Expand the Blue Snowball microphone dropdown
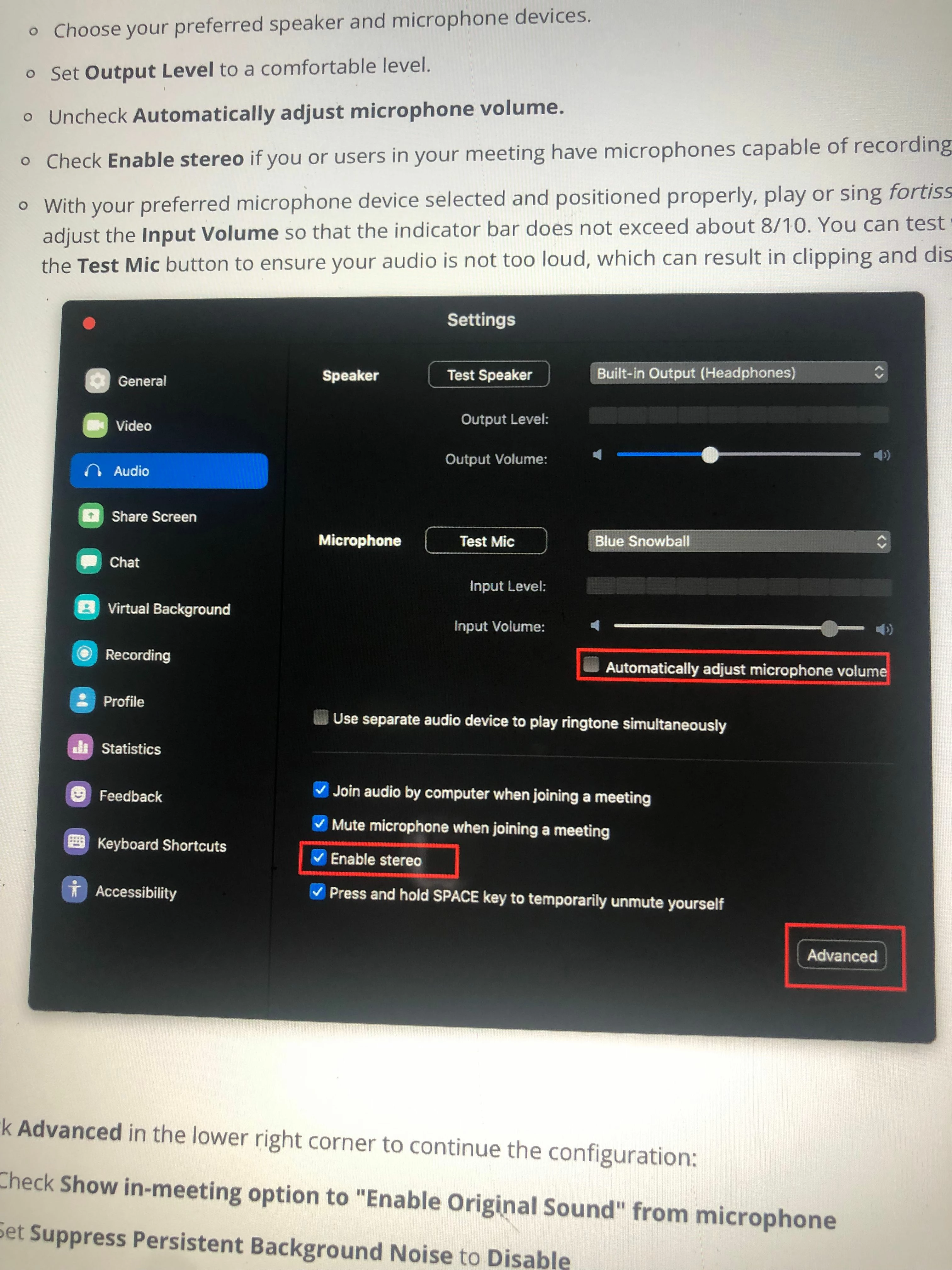The width and height of the screenshot is (952, 1270). [x=739, y=541]
